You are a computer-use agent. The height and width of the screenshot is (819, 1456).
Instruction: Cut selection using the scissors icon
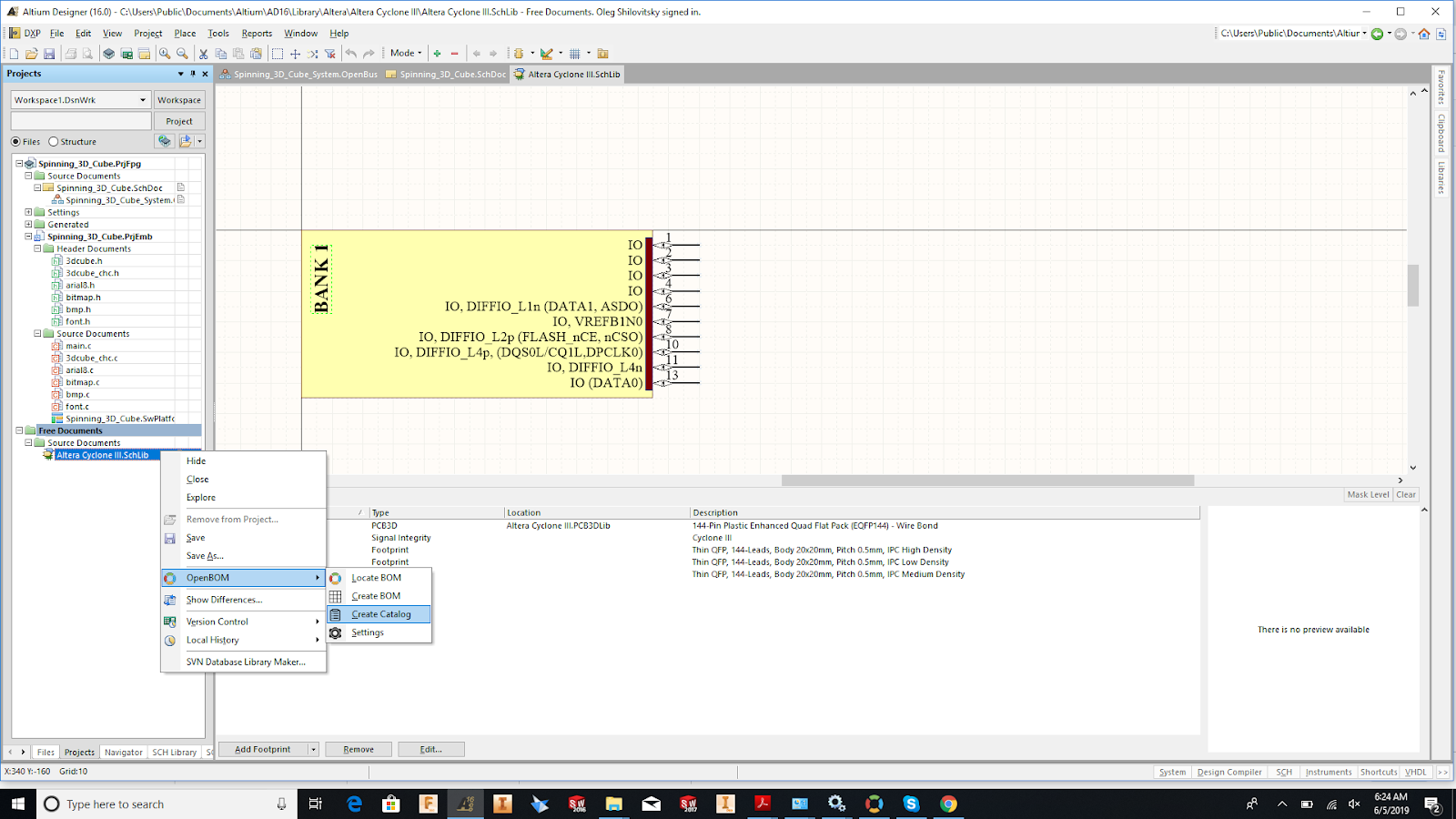click(204, 54)
